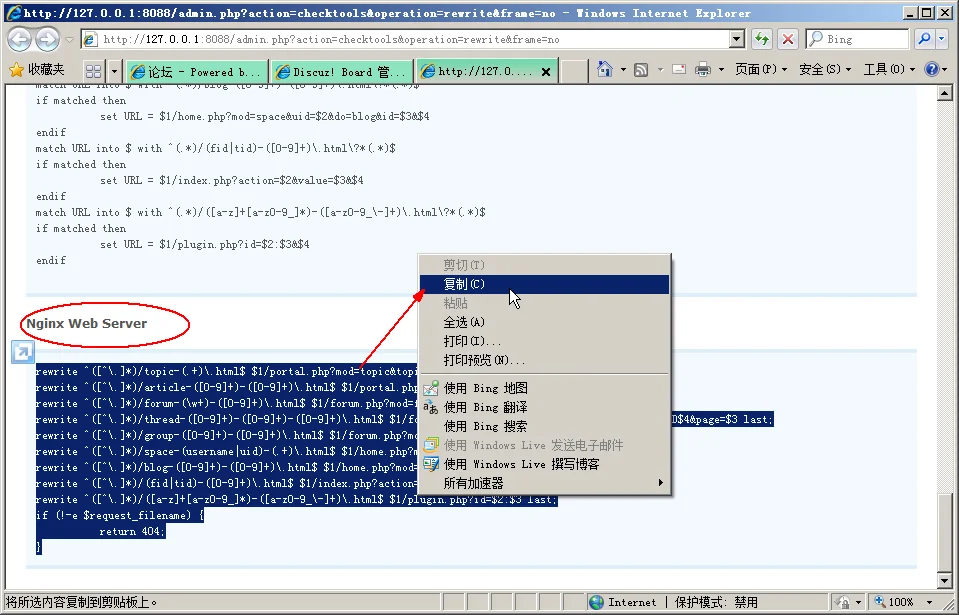This screenshot has height=615, width=959.
Task: Go to the Home page icon
Action: (605, 70)
